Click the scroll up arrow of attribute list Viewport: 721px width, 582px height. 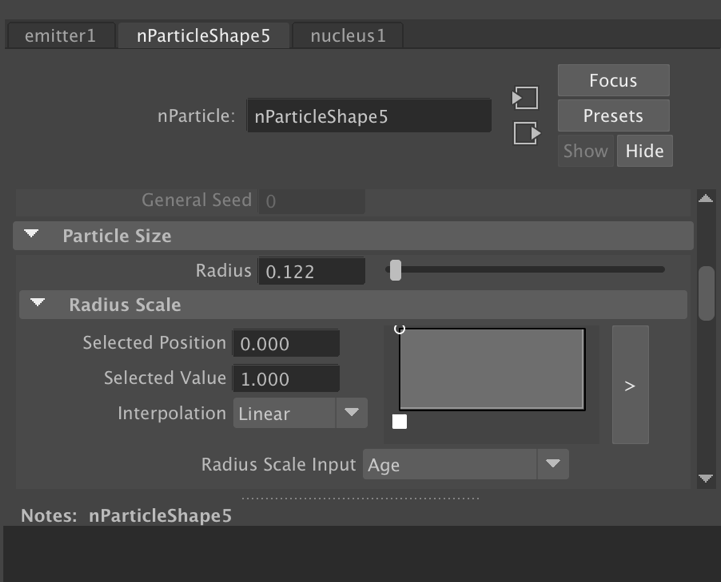tap(706, 199)
